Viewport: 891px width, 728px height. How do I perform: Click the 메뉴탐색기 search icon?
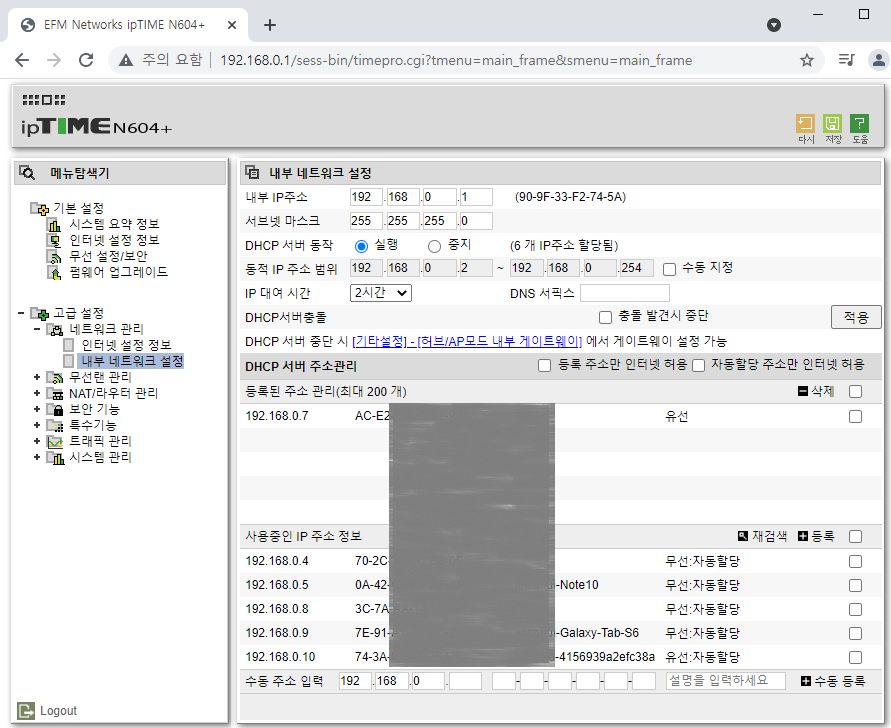click(x=27, y=172)
